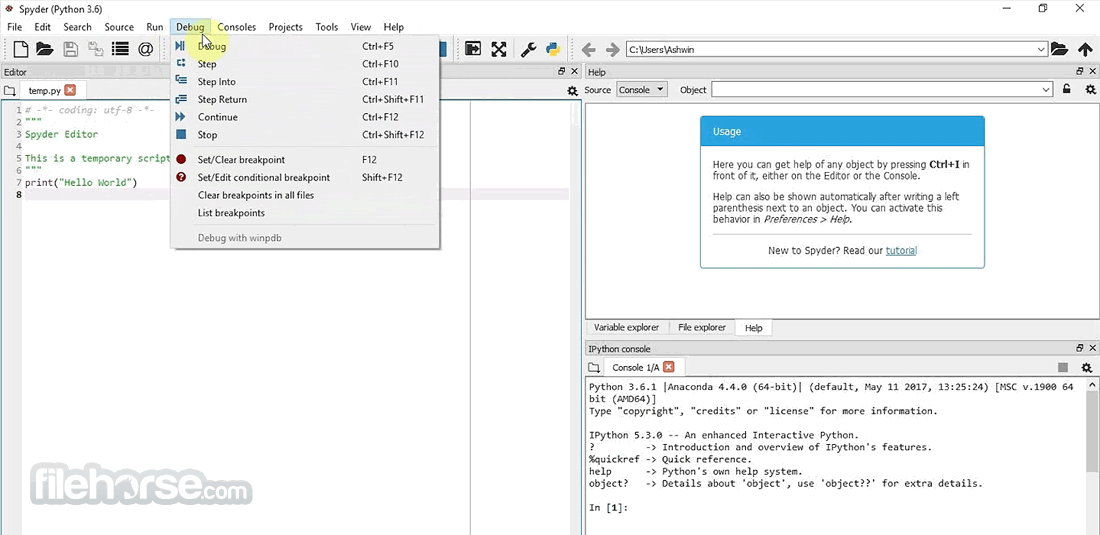Close the temp.py editor tab
The height and width of the screenshot is (535, 1100).
[x=69, y=90]
